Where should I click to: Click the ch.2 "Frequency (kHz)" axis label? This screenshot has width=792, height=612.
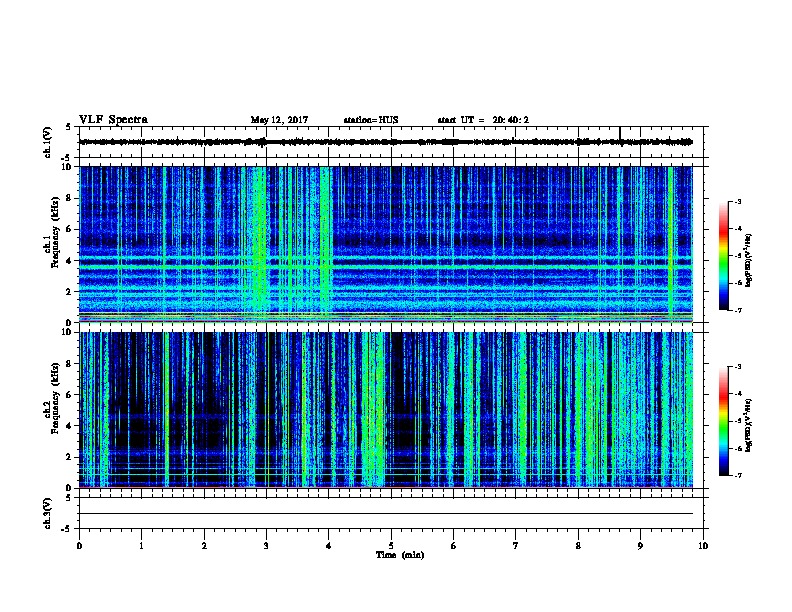point(55,398)
